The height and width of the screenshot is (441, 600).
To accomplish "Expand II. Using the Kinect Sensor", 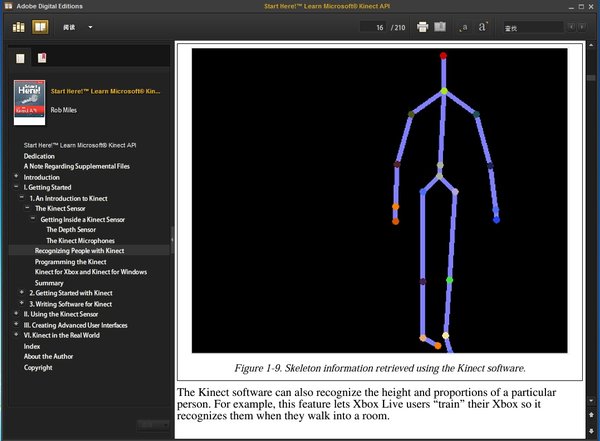I will pyautogui.click(x=15, y=314).
